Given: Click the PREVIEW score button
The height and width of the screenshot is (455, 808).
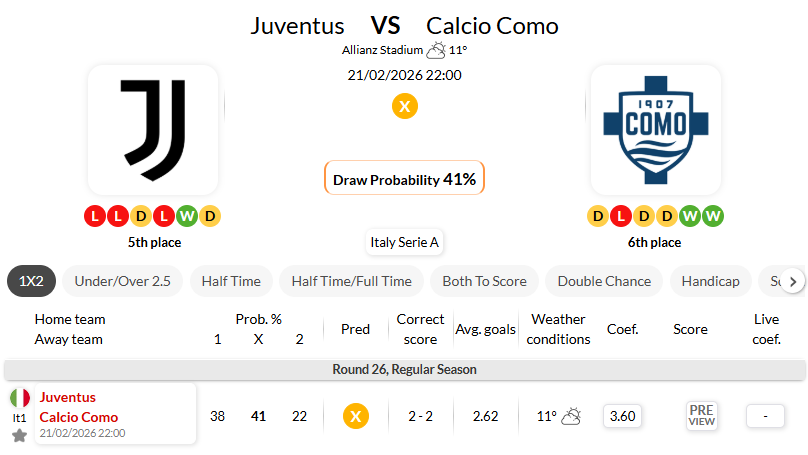Looking at the screenshot, I should [x=702, y=416].
